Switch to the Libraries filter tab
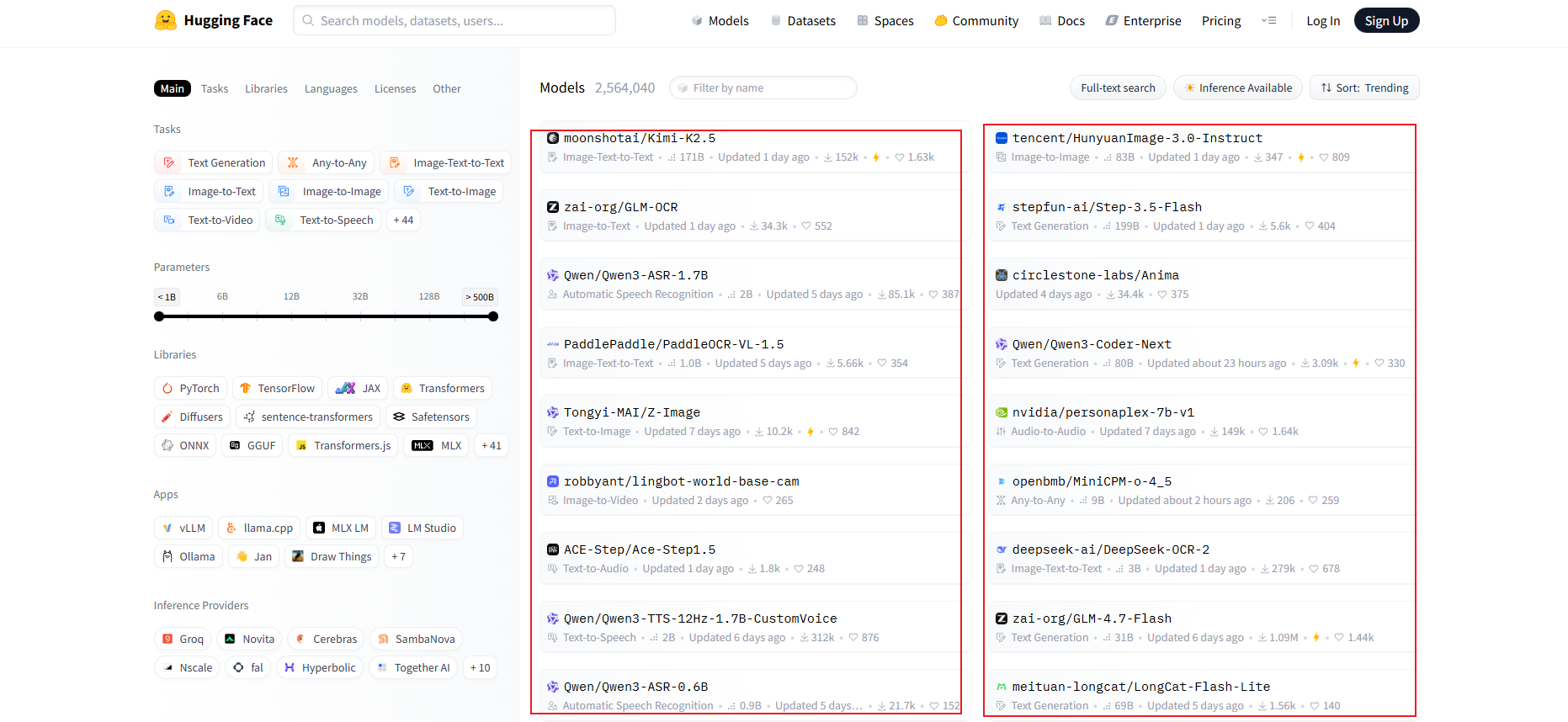Image resolution: width=1568 pixels, height=722 pixels. (x=266, y=88)
